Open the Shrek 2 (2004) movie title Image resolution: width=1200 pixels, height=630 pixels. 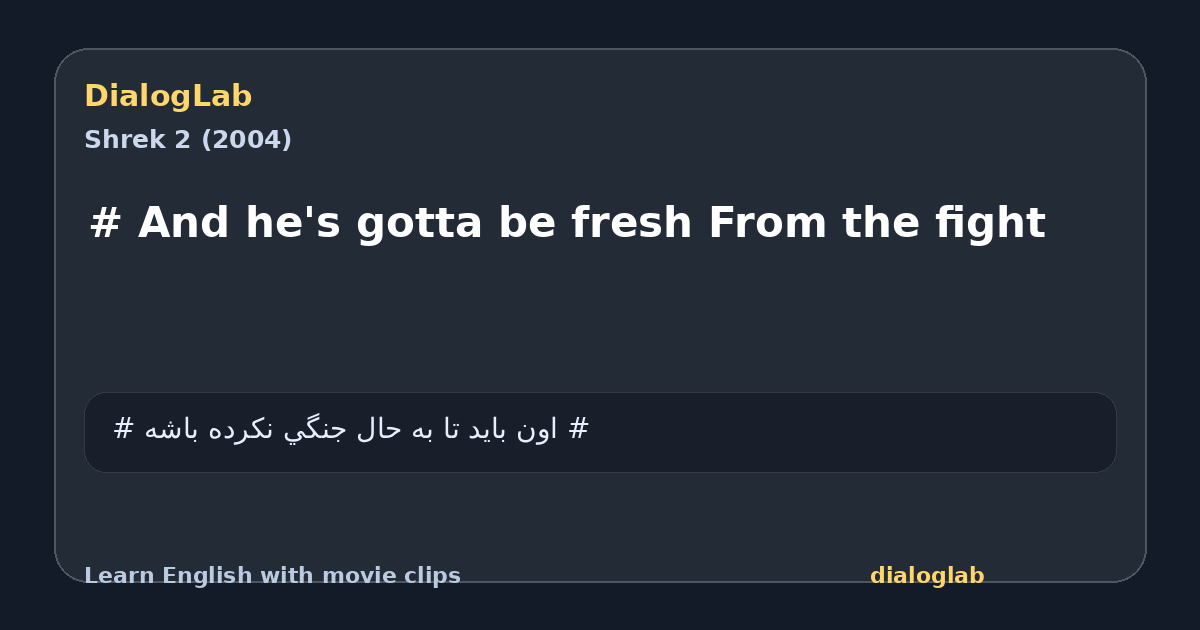[188, 140]
